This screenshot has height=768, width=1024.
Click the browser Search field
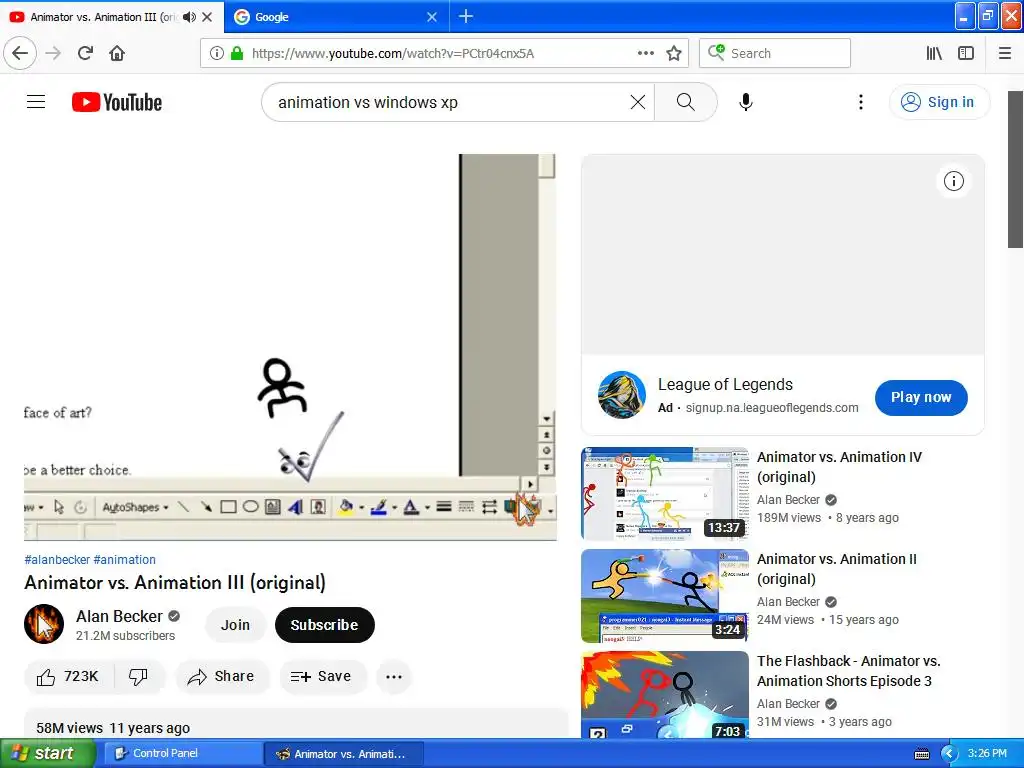775,53
